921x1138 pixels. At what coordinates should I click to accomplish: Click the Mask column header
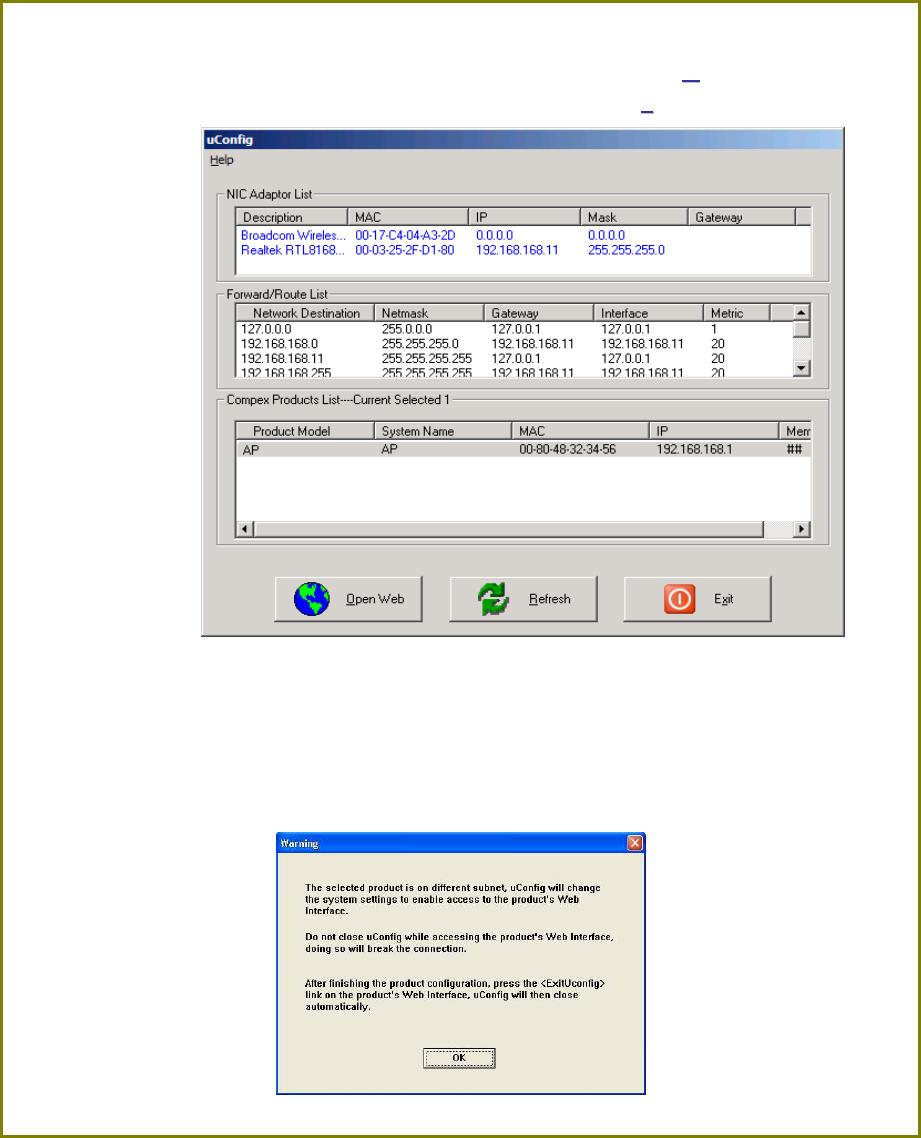coord(634,217)
